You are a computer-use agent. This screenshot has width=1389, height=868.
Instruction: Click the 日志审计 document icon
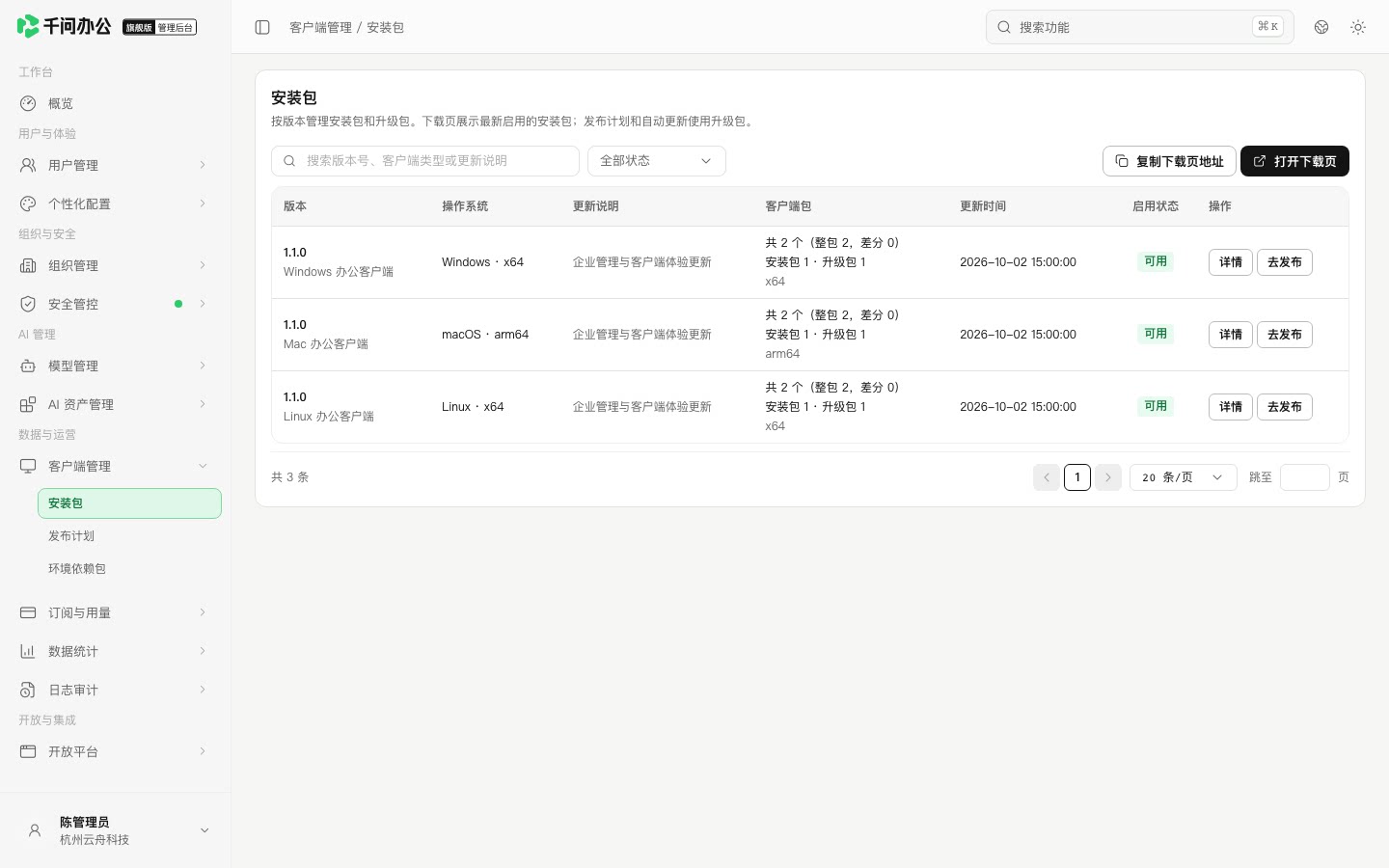28,690
